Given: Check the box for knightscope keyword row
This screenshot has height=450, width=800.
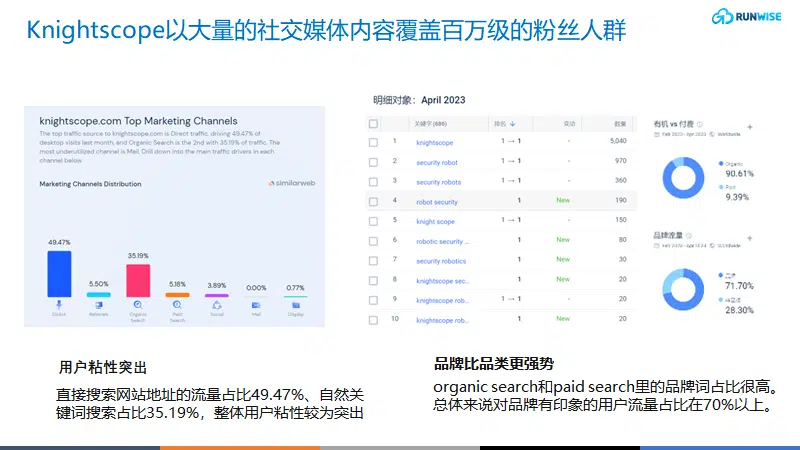Looking at the screenshot, I should pos(373,142).
